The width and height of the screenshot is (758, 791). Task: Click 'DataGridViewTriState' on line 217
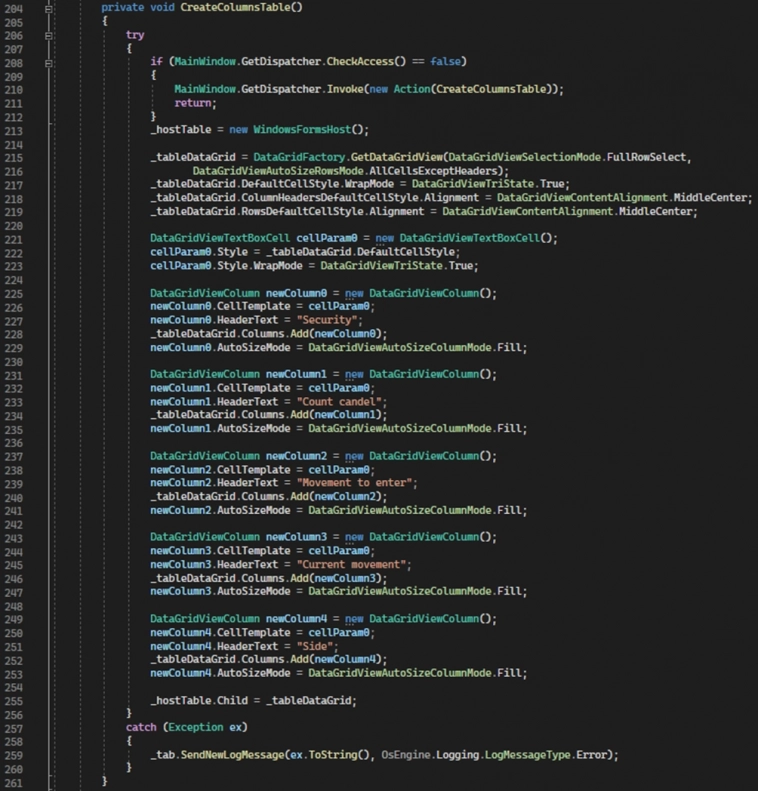point(473,184)
